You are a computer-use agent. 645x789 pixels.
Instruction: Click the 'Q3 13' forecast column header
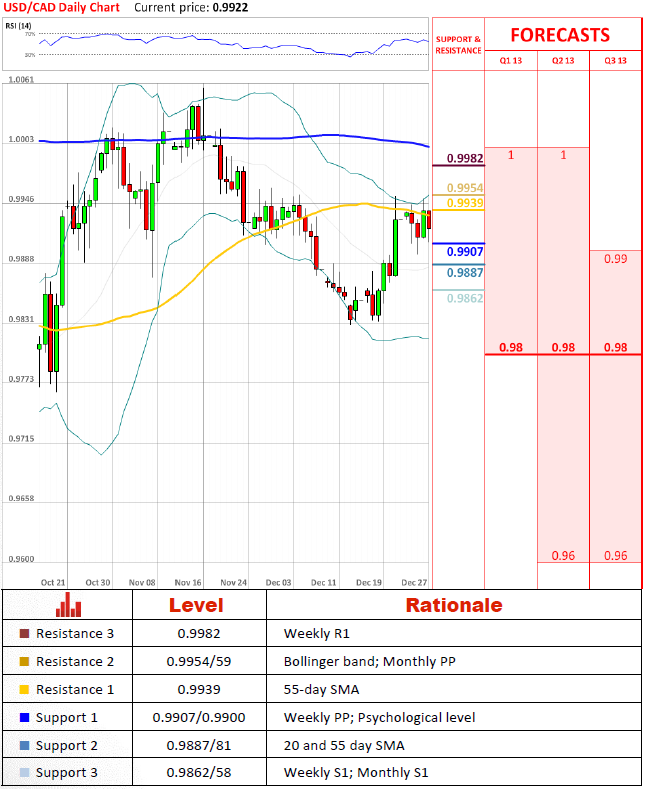615,61
